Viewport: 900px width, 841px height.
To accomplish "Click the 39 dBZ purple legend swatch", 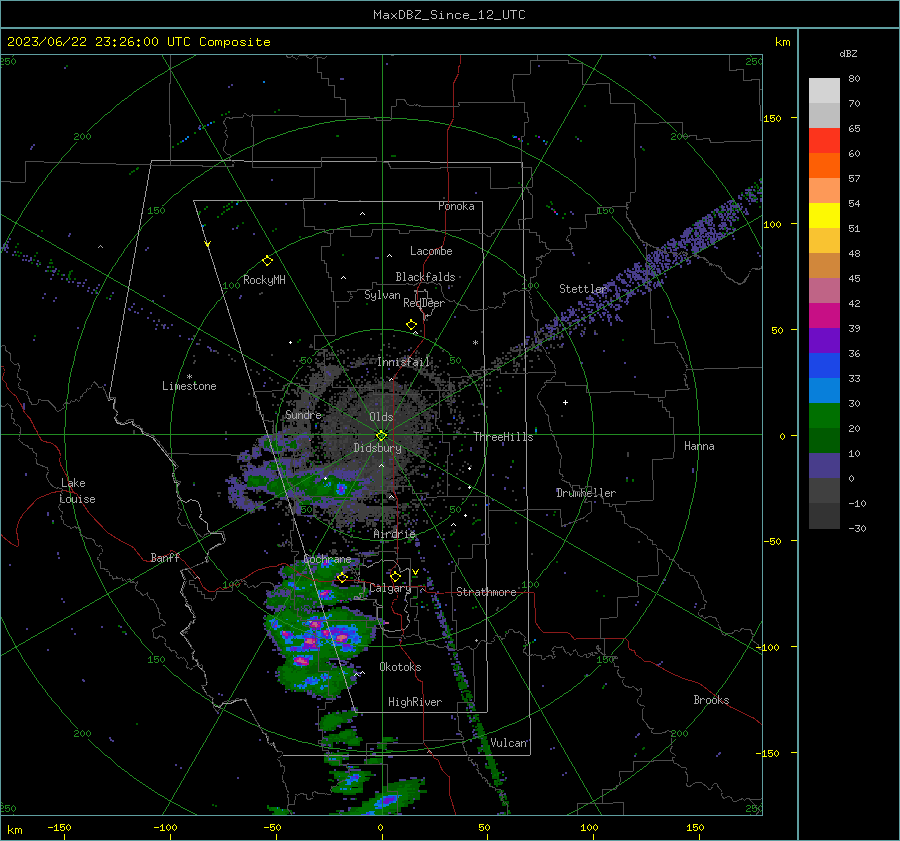I will pyautogui.click(x=824, y=340).
